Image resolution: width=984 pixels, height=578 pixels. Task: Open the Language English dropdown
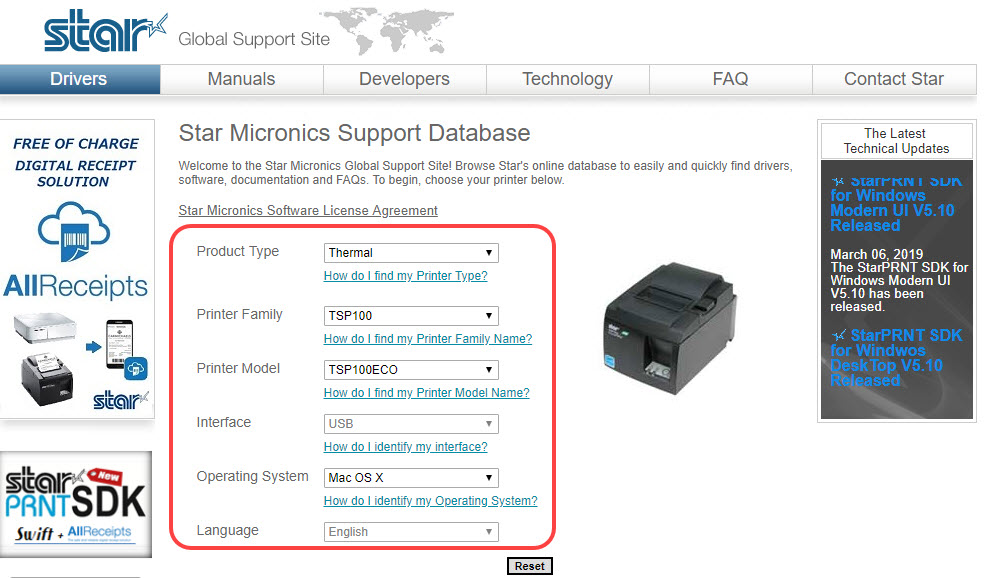(411, 532)
